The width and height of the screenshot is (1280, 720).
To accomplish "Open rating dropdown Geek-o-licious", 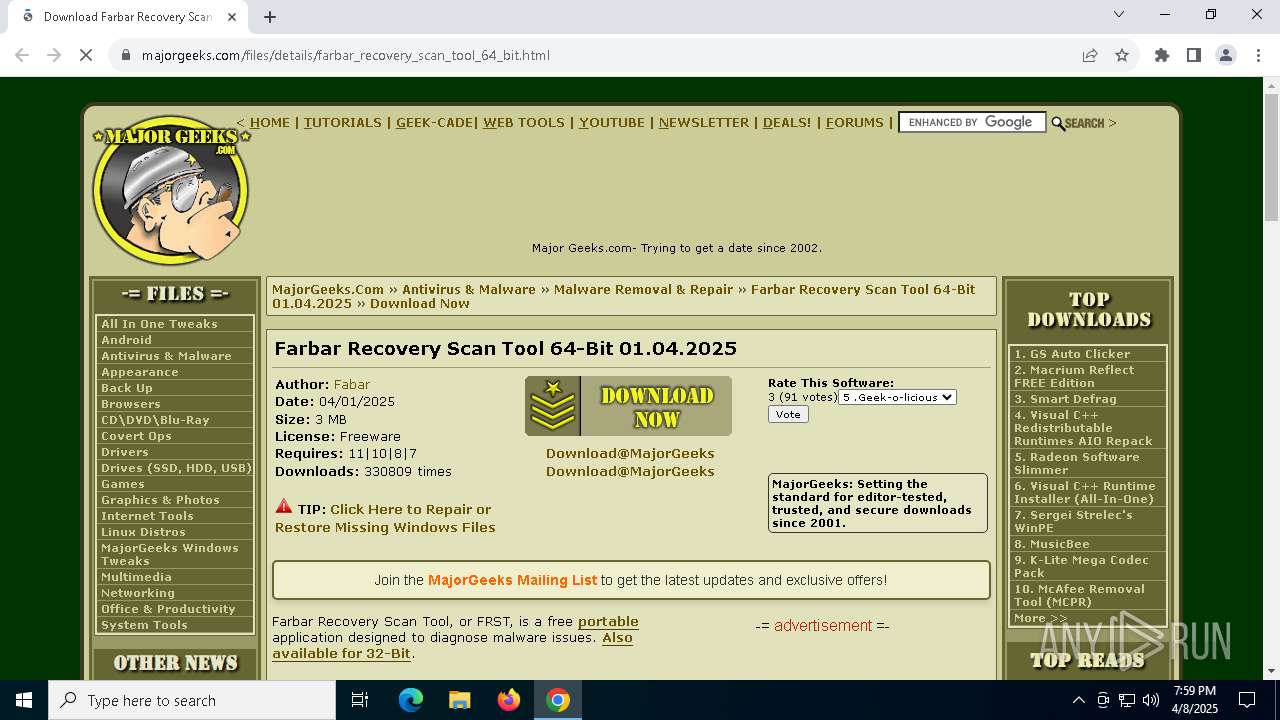I will [898, 397].
